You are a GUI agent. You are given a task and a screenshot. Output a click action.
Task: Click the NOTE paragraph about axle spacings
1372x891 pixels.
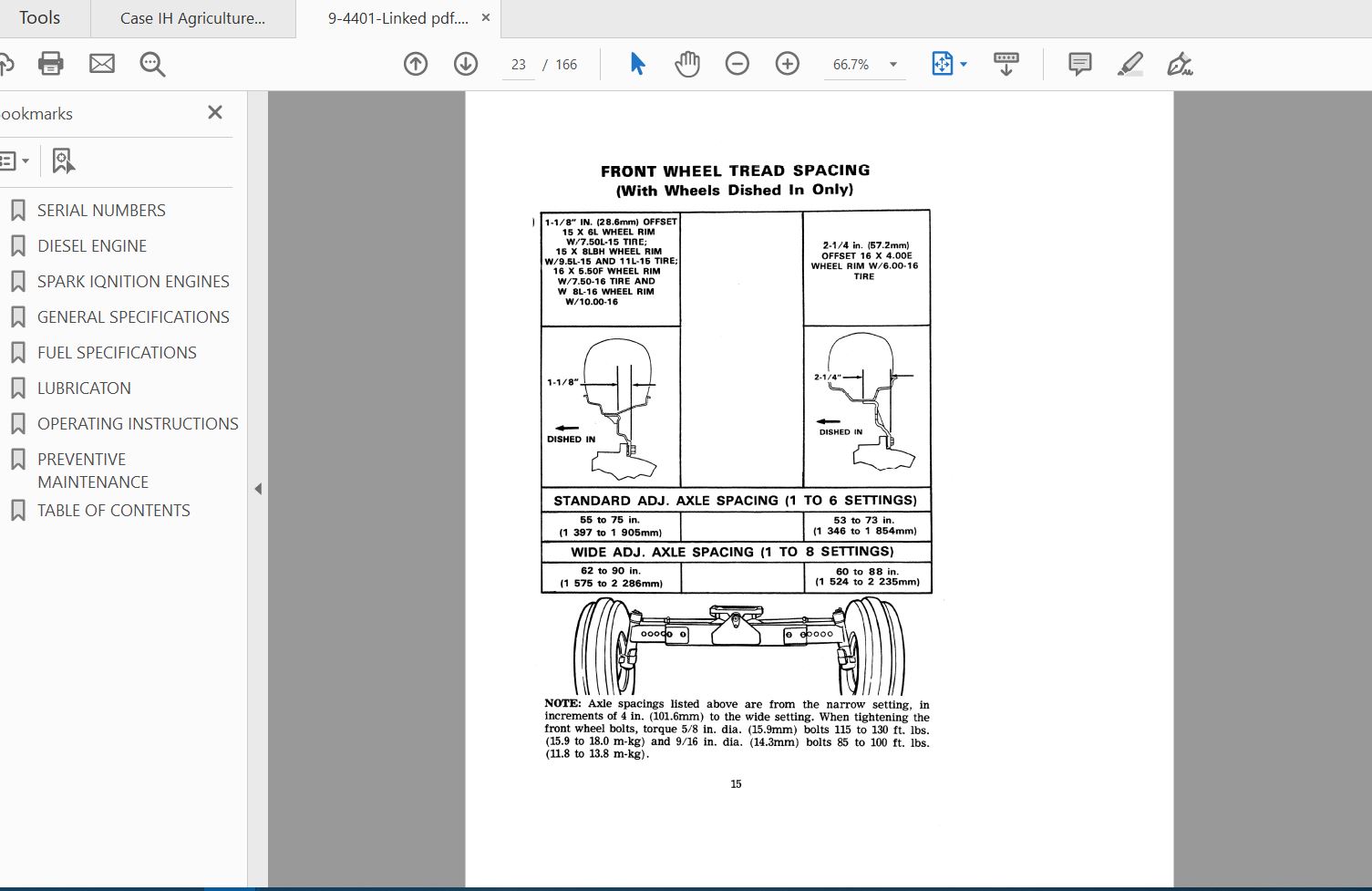737,730
